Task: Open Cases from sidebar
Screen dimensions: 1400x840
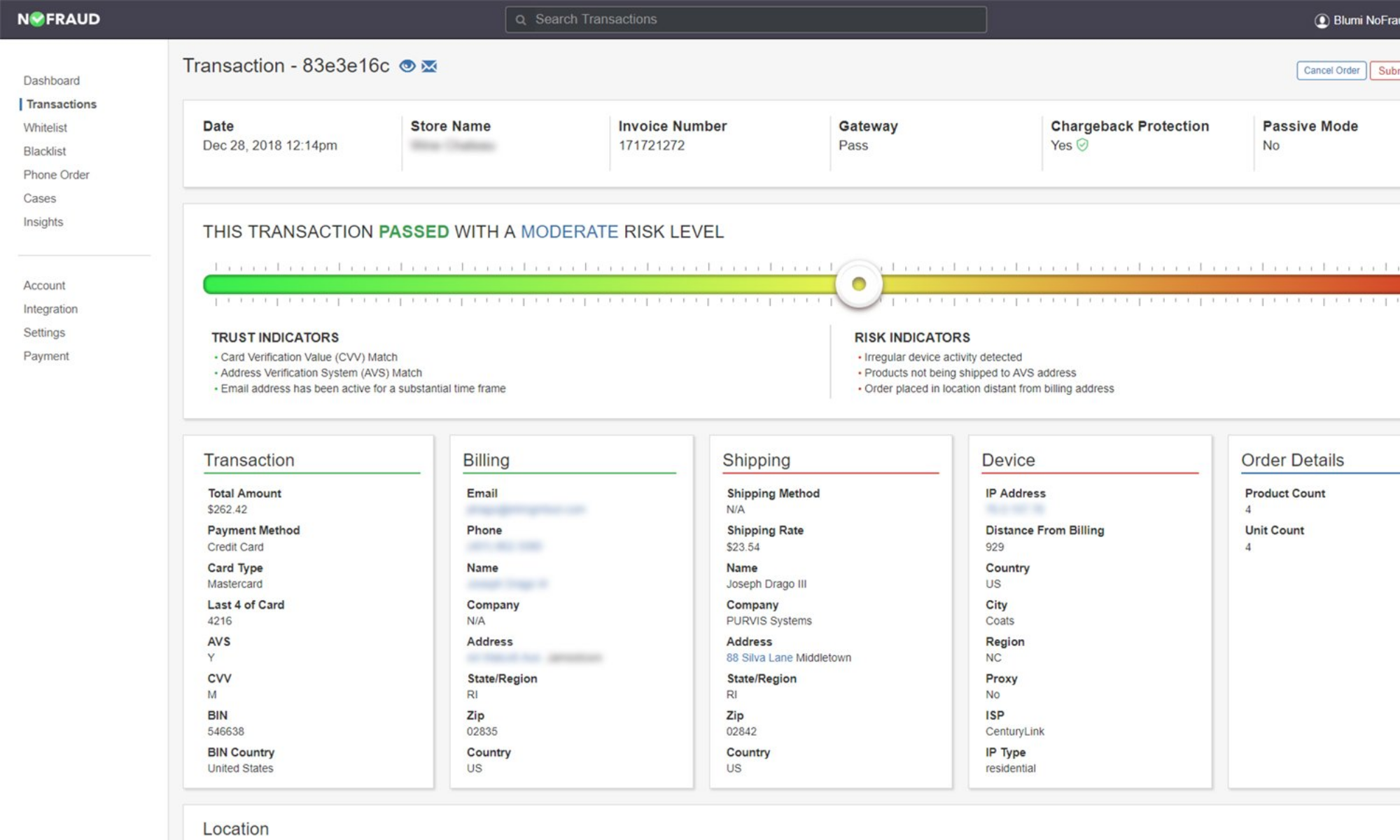Action: pos(40,198)
